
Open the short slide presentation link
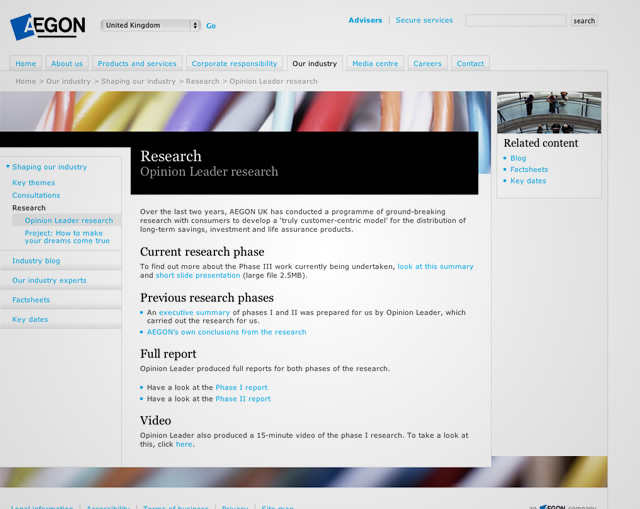pyautogui.click(x=198, y=275)
